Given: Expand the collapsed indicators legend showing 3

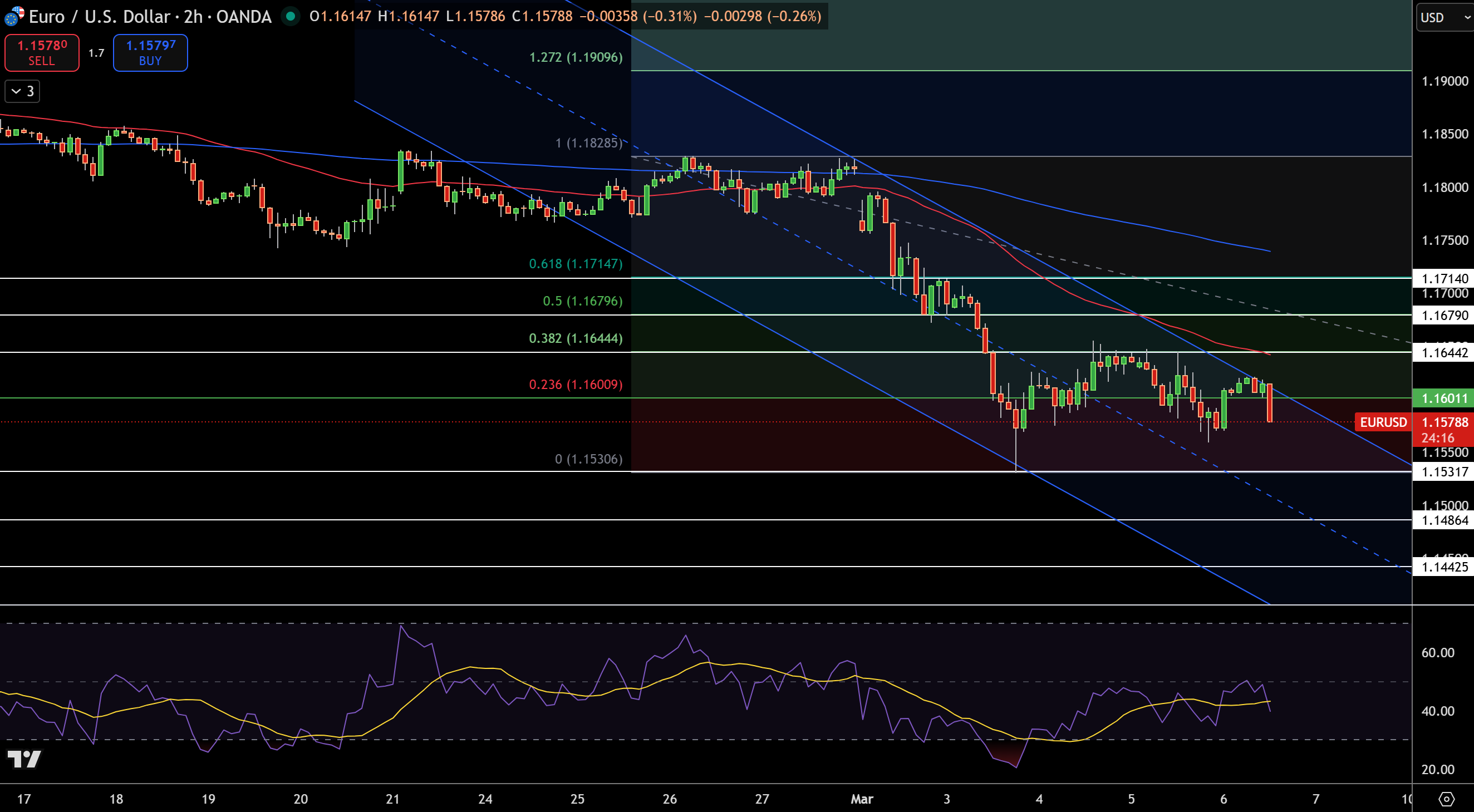Looking at the screenshot, I should [x=22, y=91].
